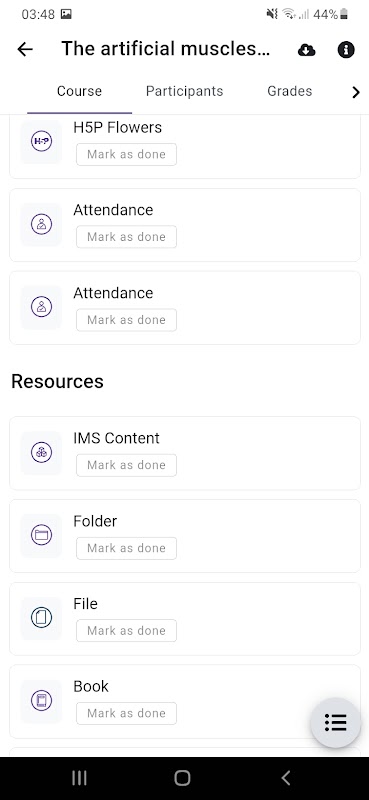Image resolution: width=369 pixels, height=800 pixels.
Task: Open the Folder resource icon
Action: click(x=41, y=535)
